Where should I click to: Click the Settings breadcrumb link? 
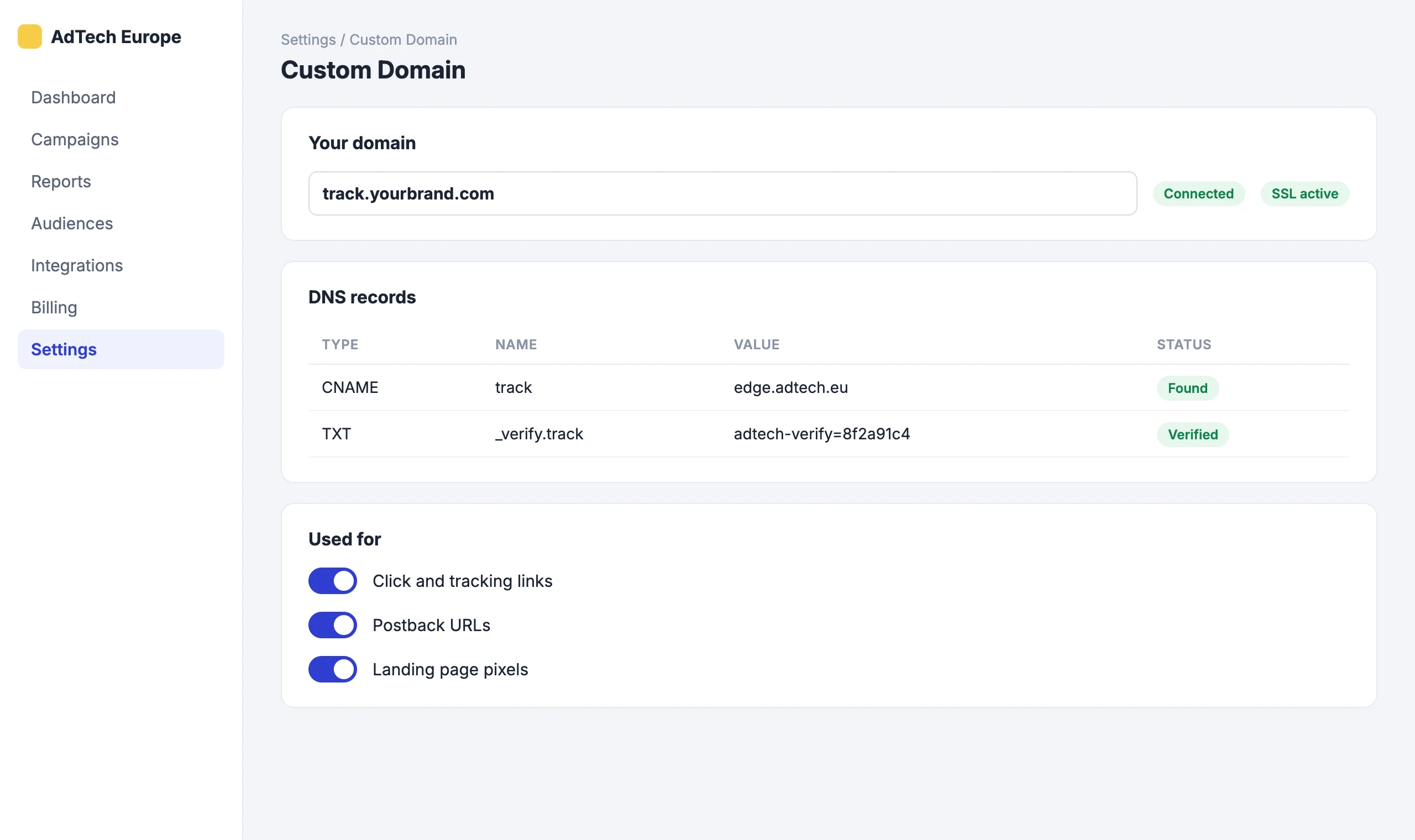[308, 40]
